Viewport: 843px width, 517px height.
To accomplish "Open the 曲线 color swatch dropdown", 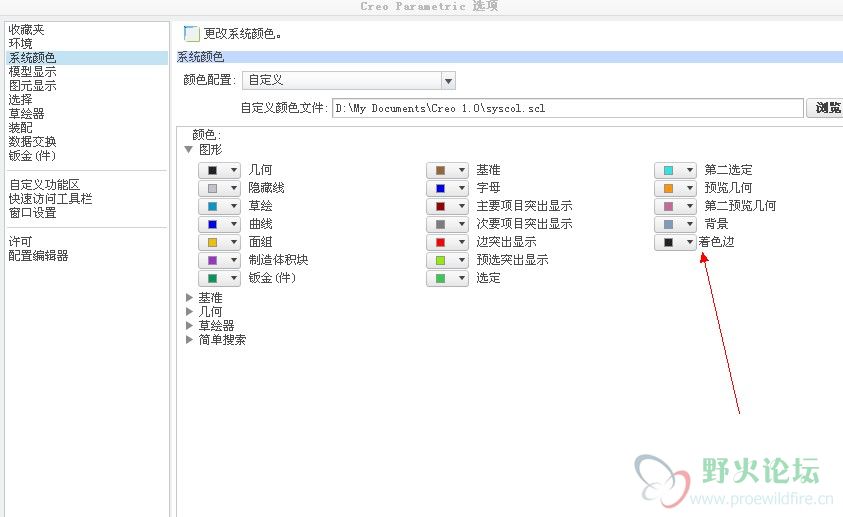I will point(219,224).
